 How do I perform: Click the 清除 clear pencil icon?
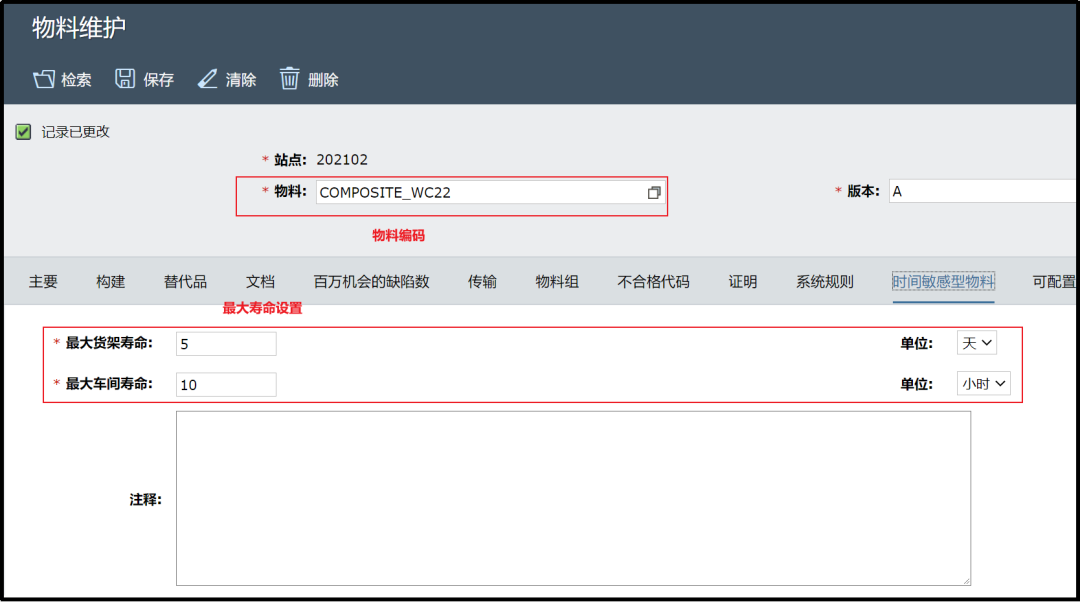(x=207, y=79)
